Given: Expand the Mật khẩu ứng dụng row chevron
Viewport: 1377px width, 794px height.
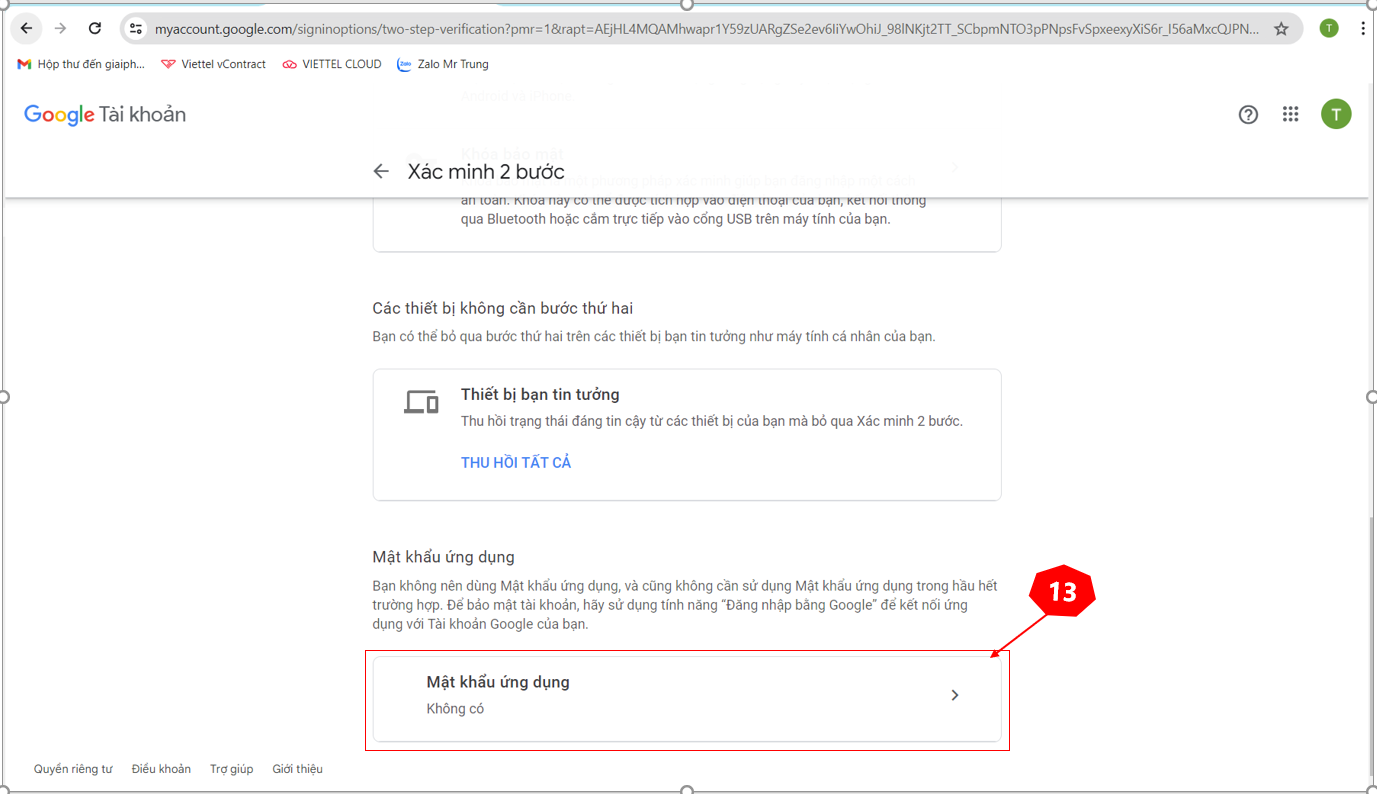Looking at the screenshot, I should point(954,694).
